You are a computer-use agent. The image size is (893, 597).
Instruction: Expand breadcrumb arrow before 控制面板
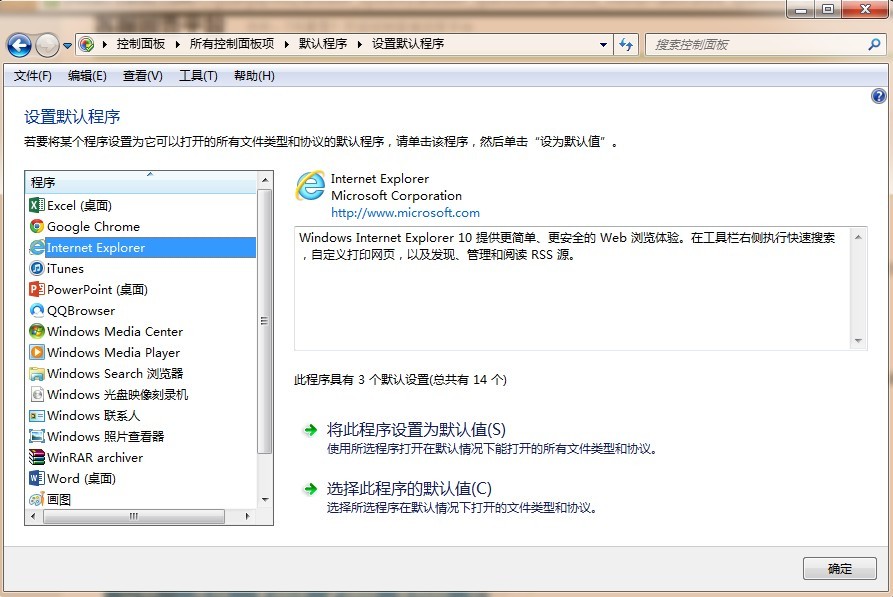(105, 44)
